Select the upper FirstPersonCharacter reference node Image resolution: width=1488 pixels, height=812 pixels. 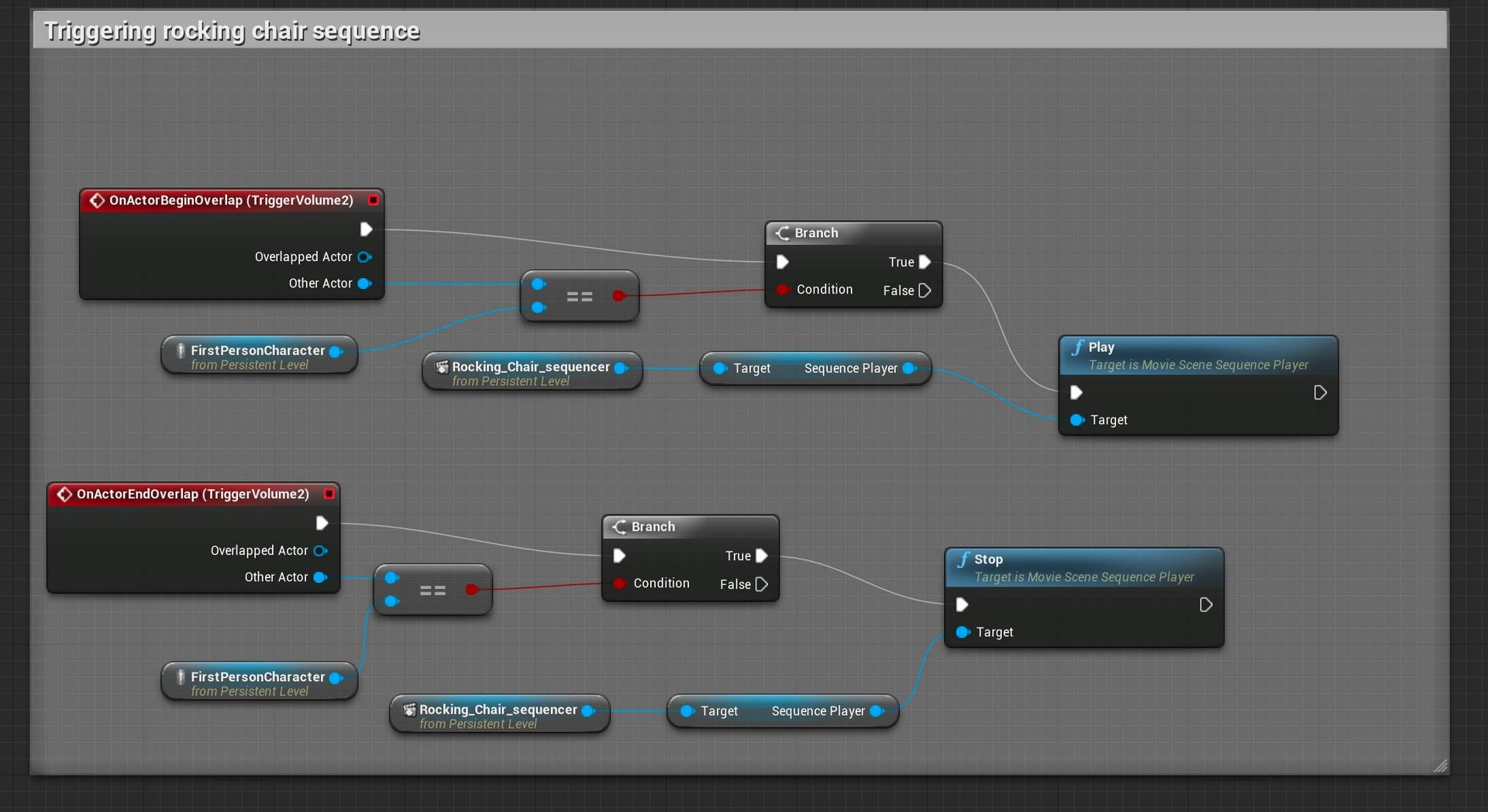(x=259, y=355)
